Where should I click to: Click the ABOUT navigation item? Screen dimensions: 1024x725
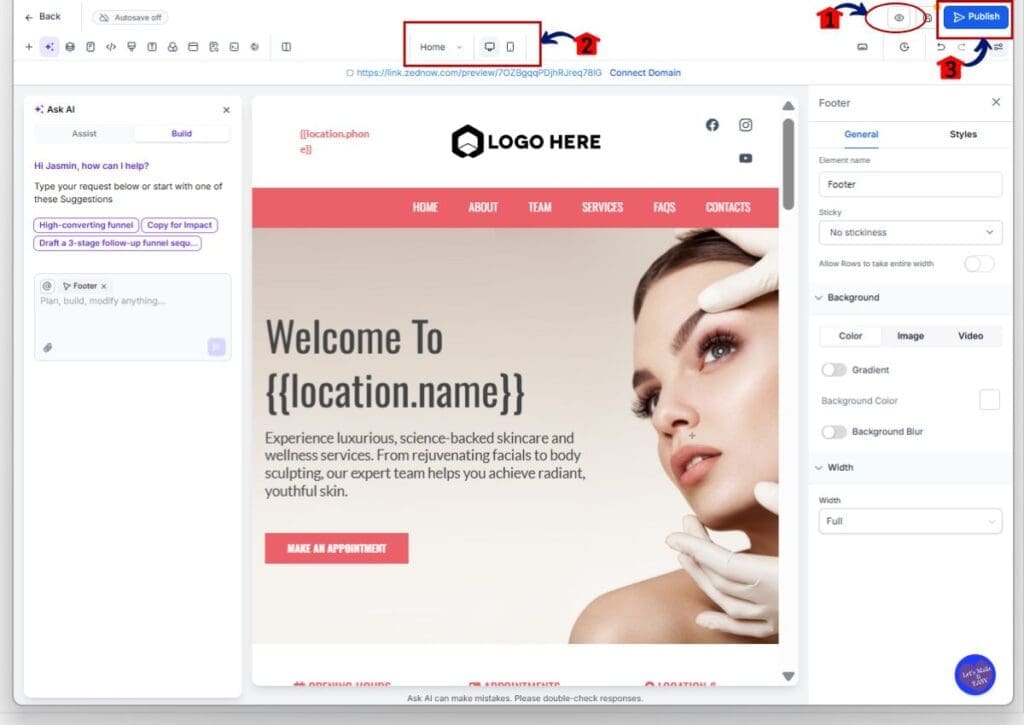point(483,207)
